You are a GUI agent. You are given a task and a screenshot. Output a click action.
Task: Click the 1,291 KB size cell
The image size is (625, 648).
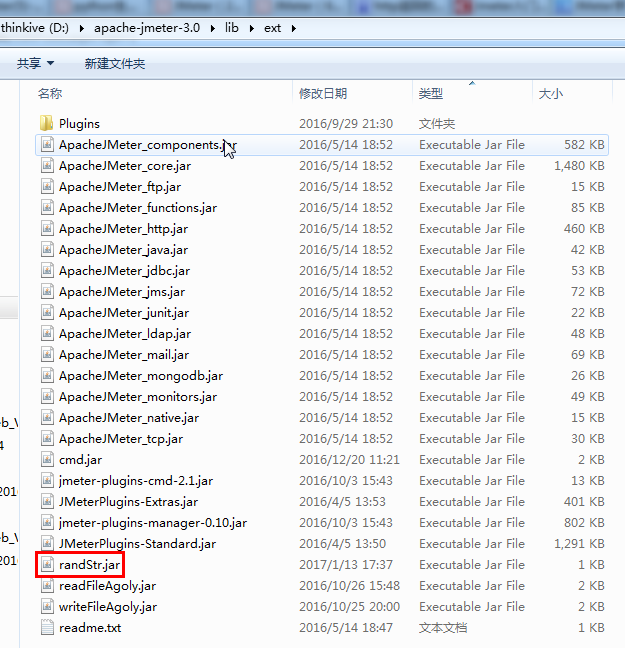(x=579, y=543)
